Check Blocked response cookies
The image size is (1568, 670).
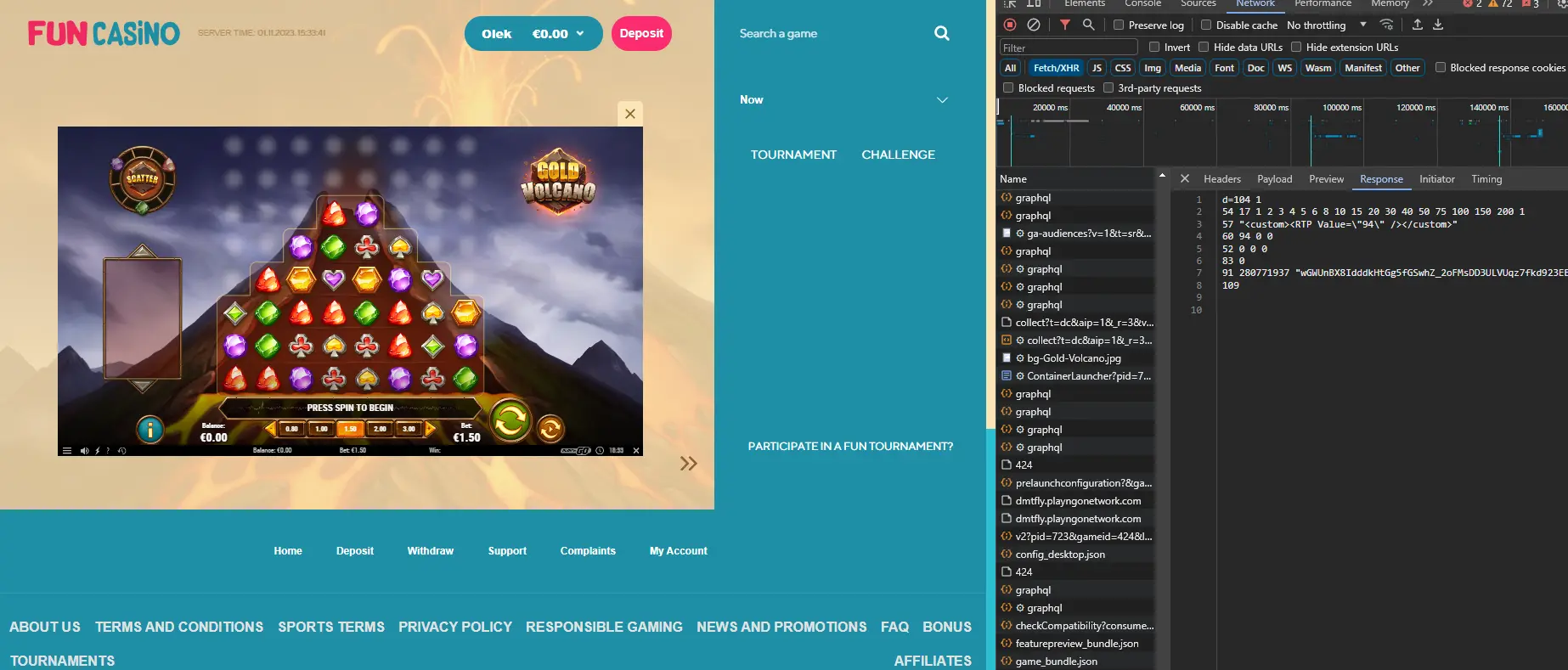[x=1441, y=67]
